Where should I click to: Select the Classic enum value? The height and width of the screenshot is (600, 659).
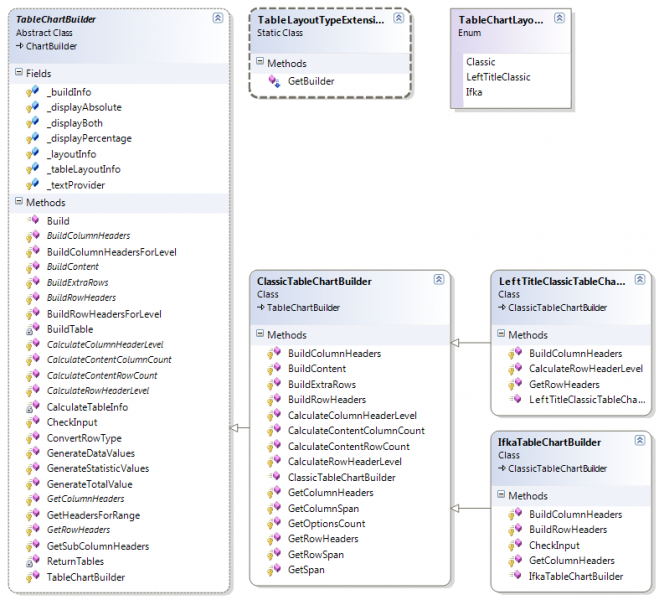tap(480, 62)
